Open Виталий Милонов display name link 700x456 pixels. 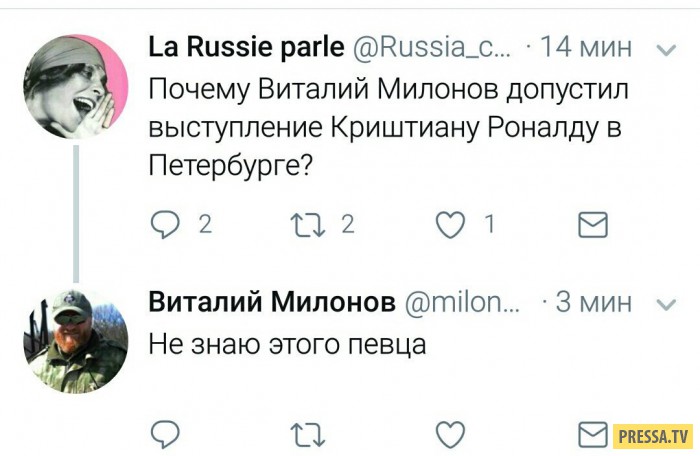tap(272, 302)
